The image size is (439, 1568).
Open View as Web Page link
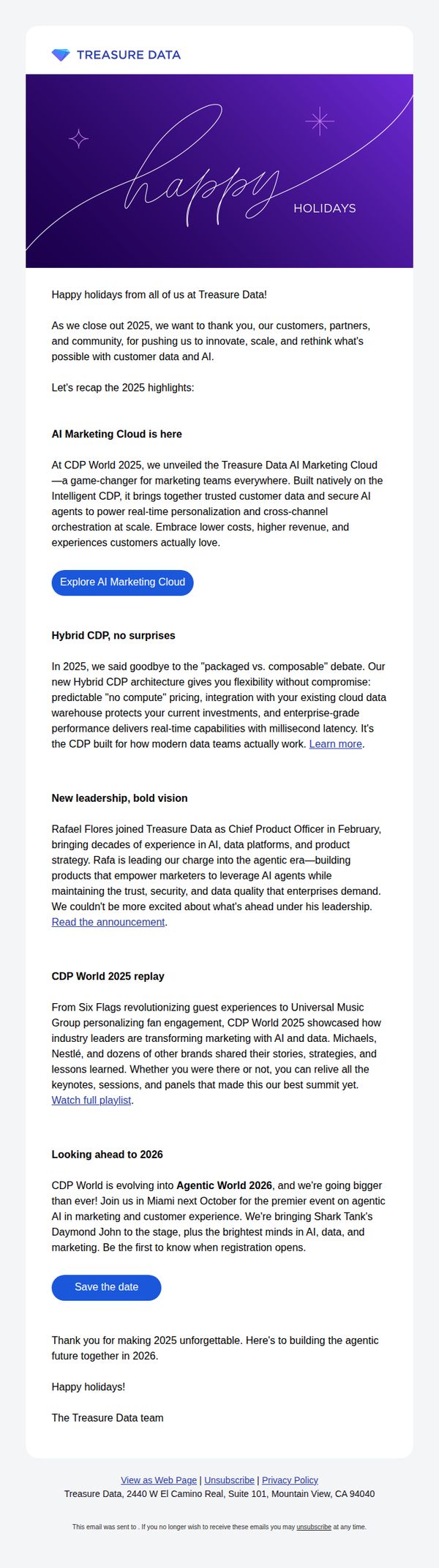(159, 1480)
